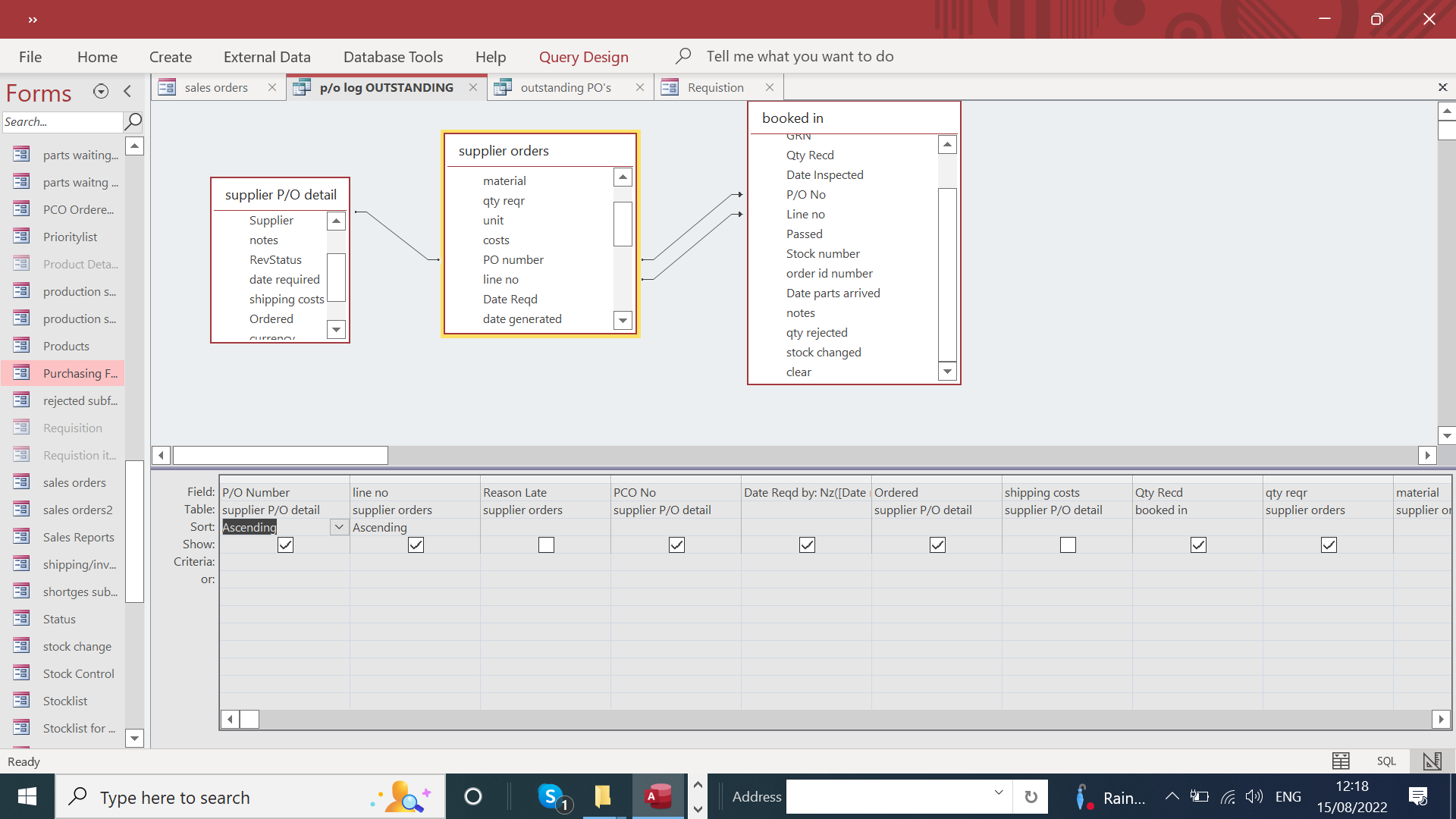This screenshot has width=1456, height=819.
Task: Uncheck Show for the qty reqr column
Action: (1329, 544)
